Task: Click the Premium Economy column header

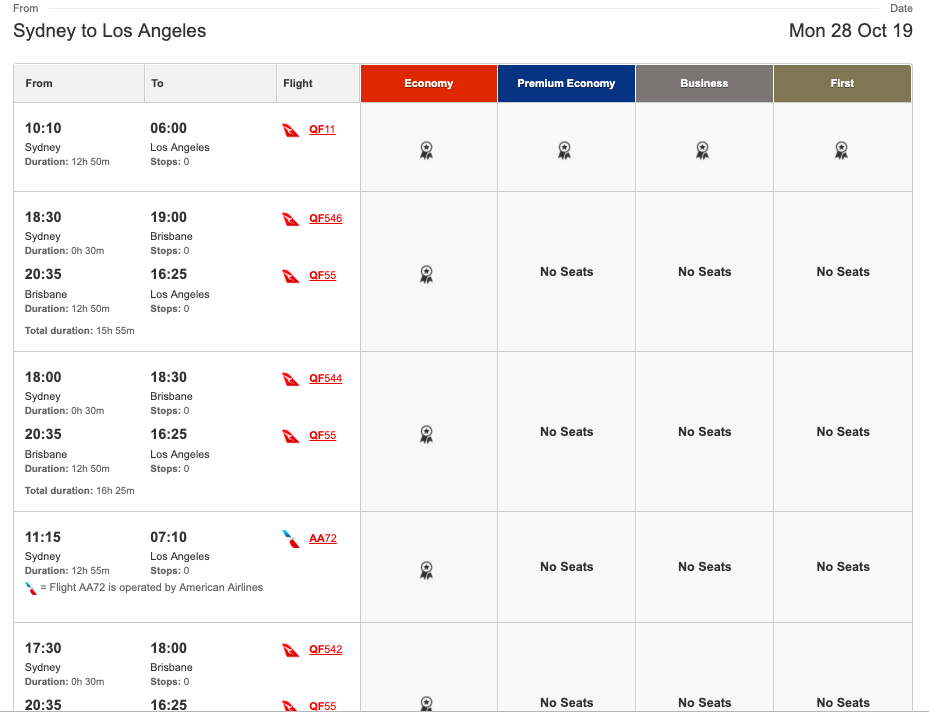Action: click(566, 84)
